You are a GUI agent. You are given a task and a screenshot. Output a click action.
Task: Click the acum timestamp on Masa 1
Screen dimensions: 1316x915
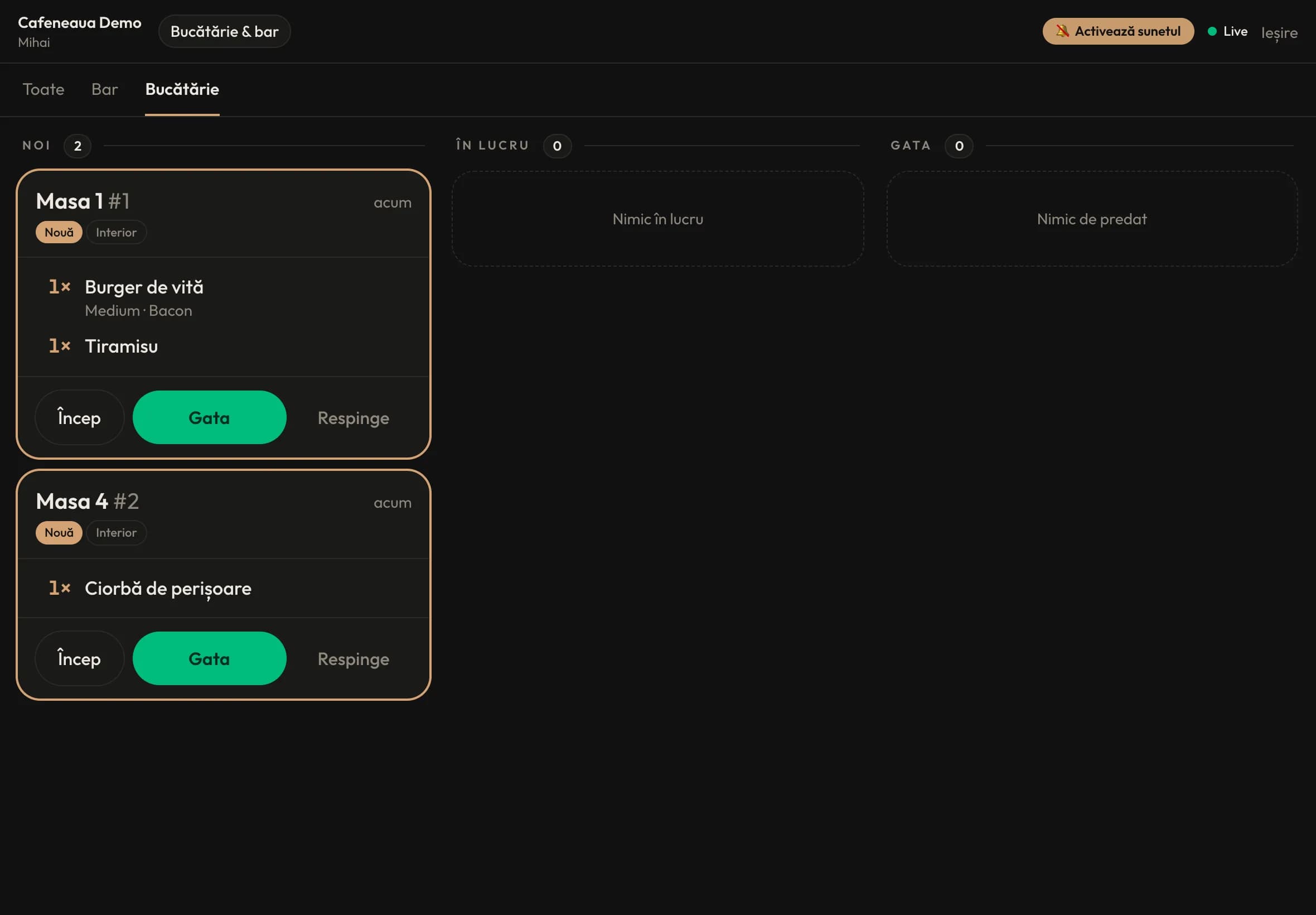[393, 203]
